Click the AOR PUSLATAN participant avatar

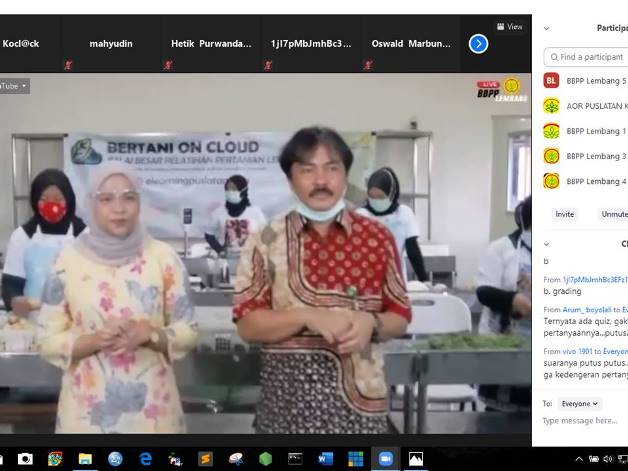pyautogui.click(x=551, y=106)
